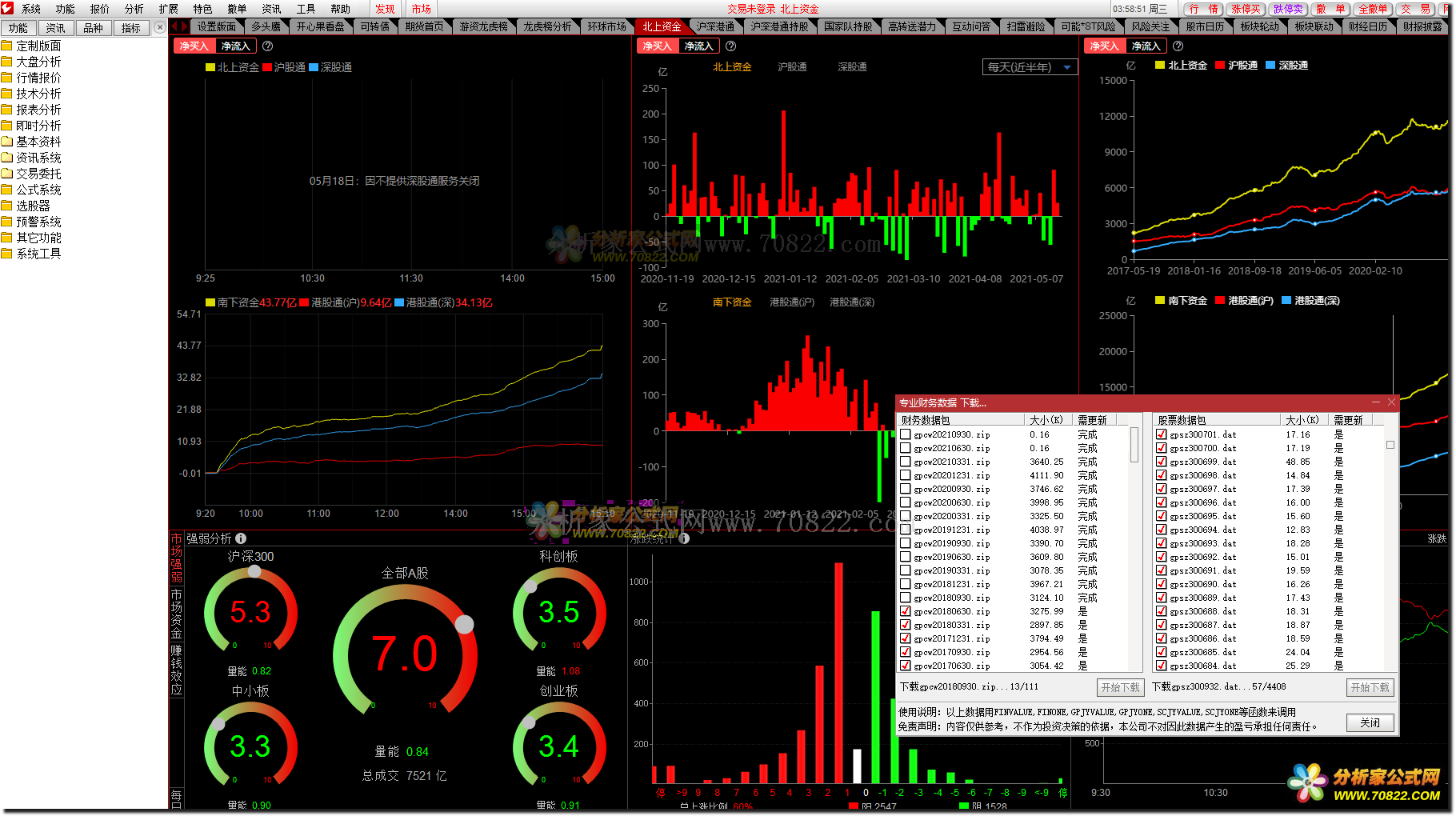Image resolution: width=1456 pixels, height=816 pixels.
Task: Click red 沪股通 legend swatch in right chart
Action: click(x=1220, y=65)
